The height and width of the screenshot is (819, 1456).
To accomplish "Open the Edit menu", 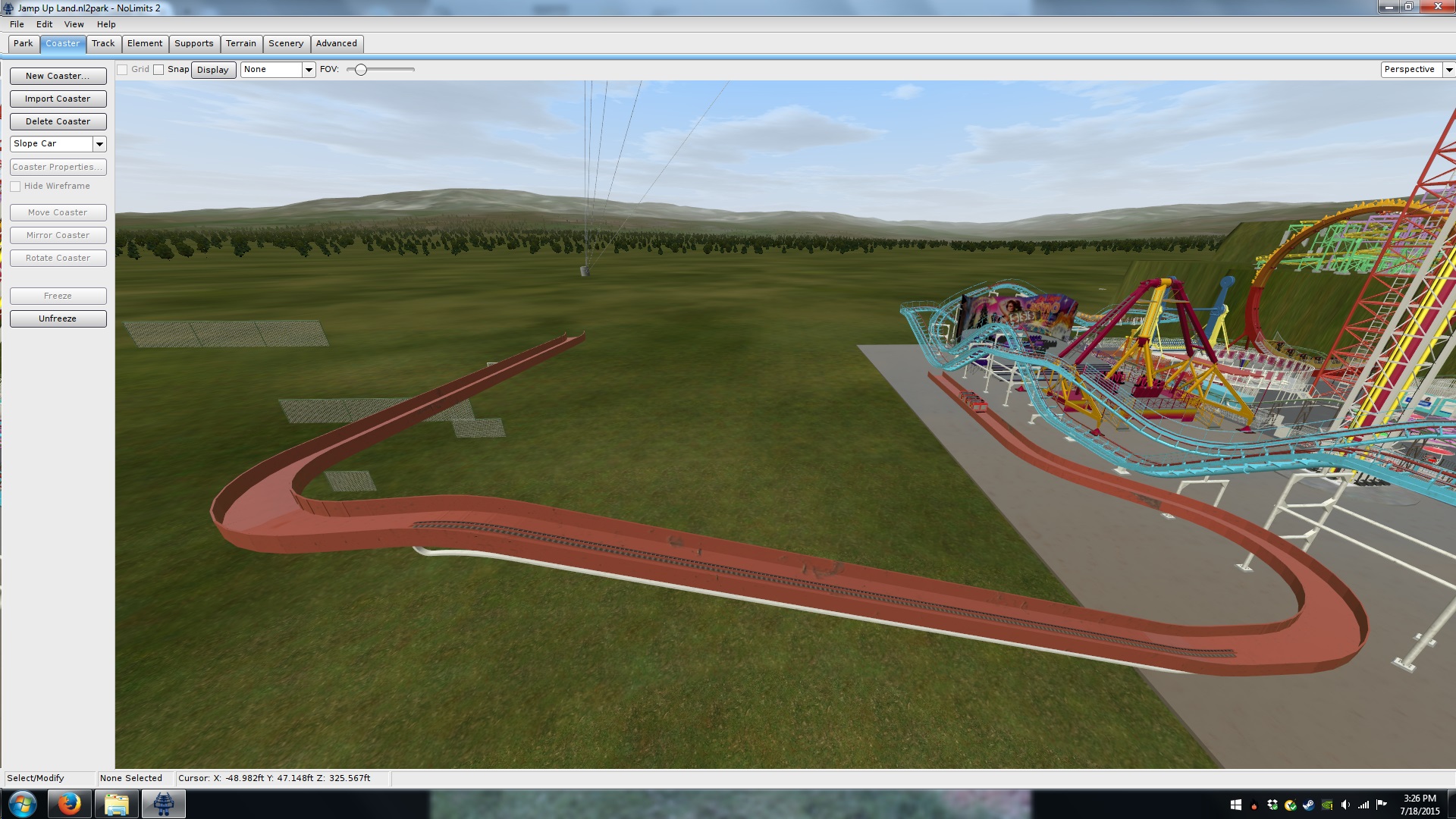I will pos(44,24).
